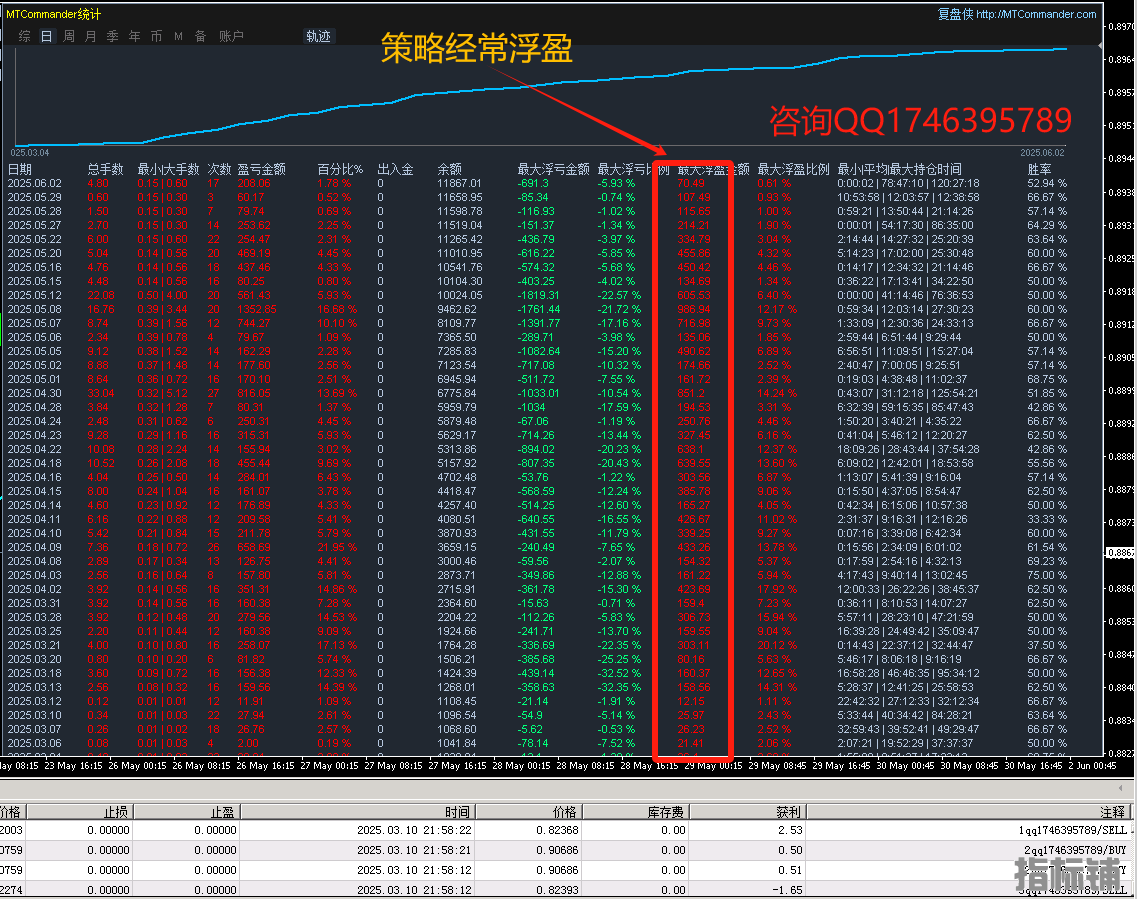Viewport: 1137px width, 899px height.
Task: Click the 日期 column header
Action: coord(20,169)
